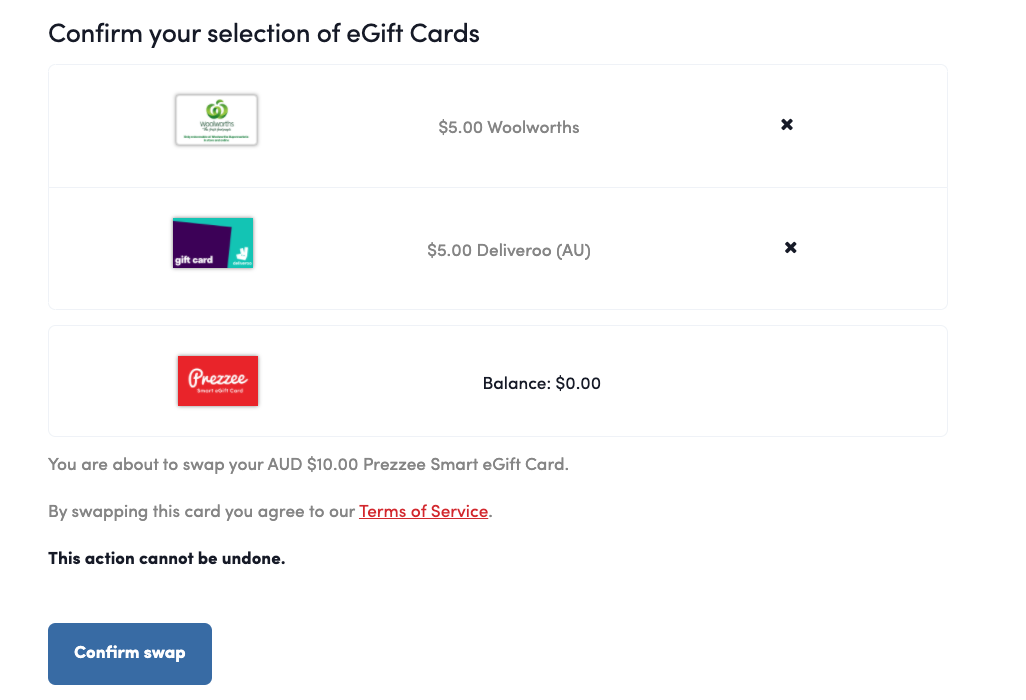Open the Terms of Service link
The image size is (1026, 700).
tap(423, 511)
